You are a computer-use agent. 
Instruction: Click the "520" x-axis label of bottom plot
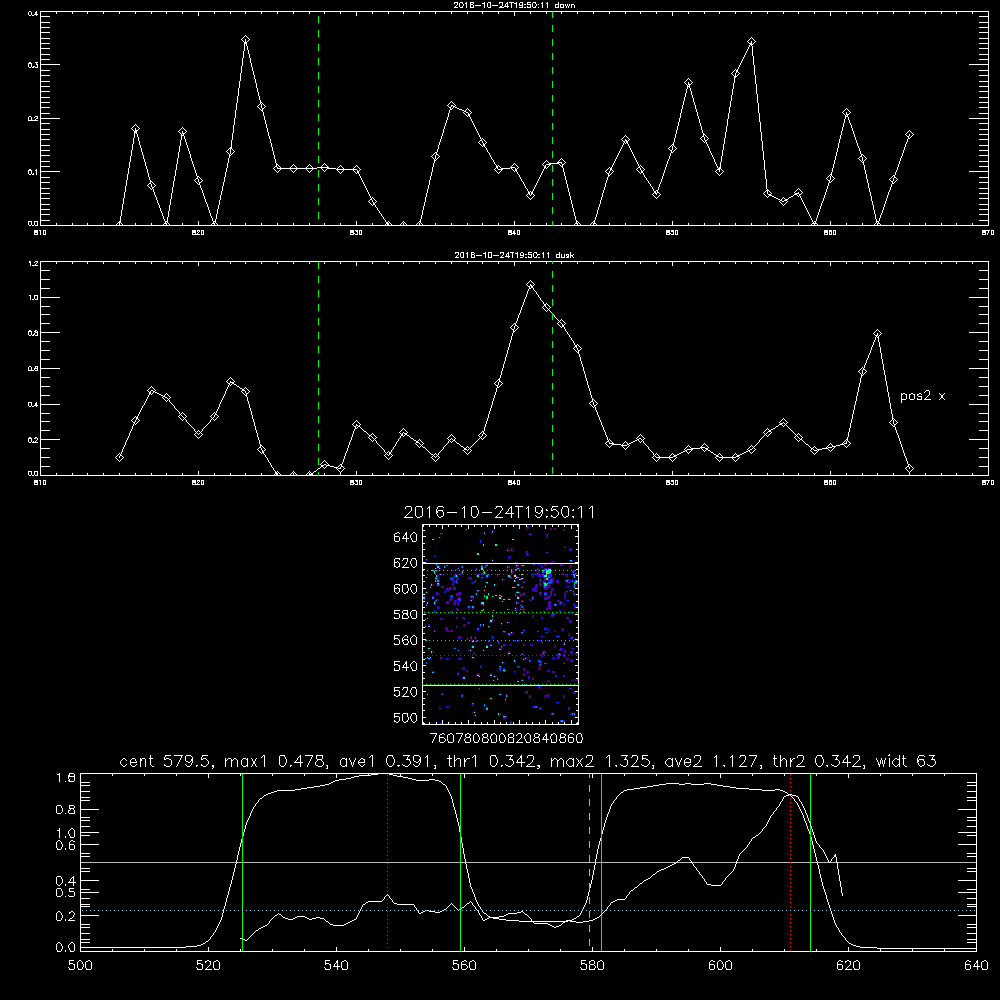(x=208, y=966)
